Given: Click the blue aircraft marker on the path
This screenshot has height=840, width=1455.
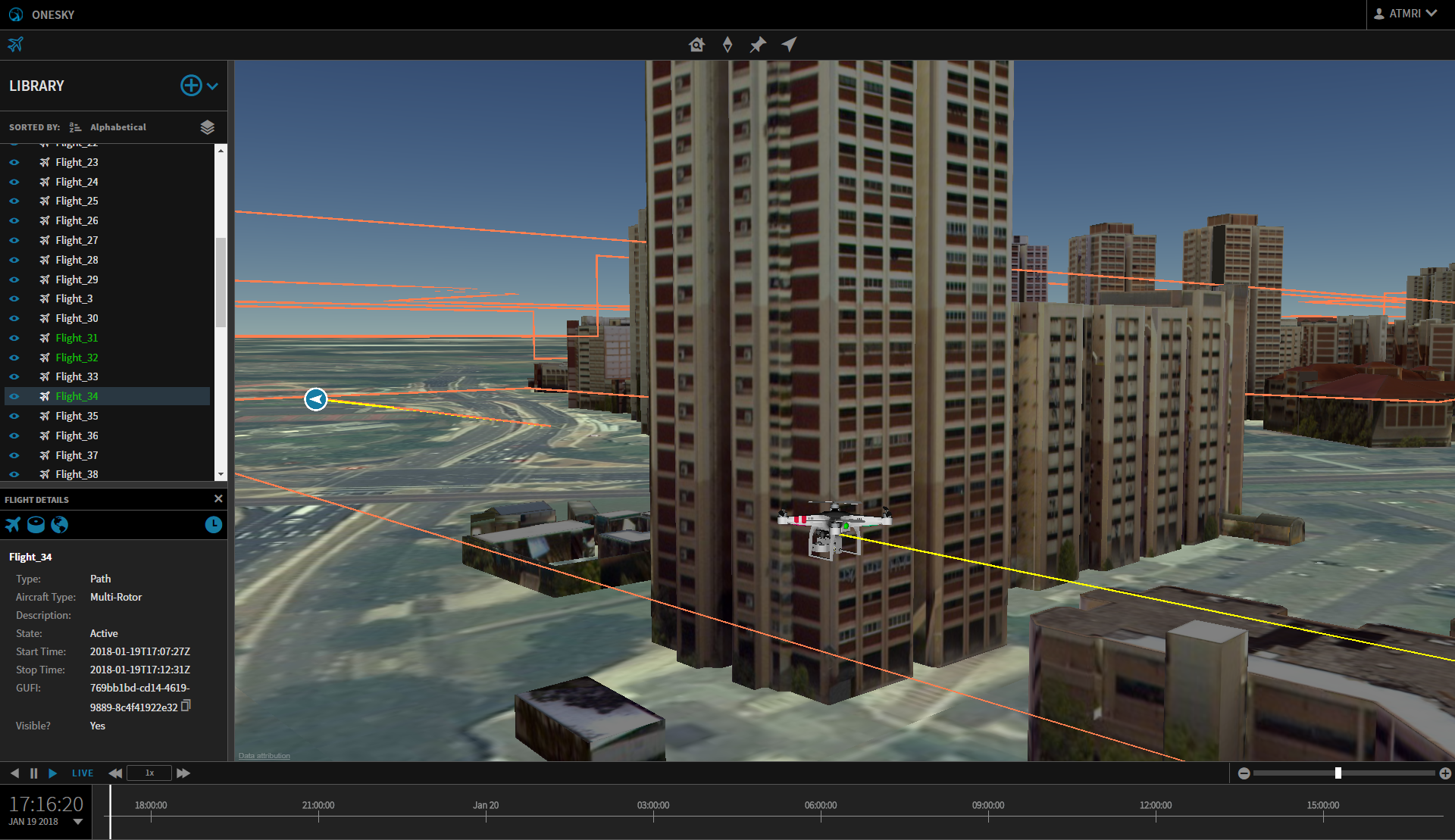Looking at the screenshot, I should [316, 398].
